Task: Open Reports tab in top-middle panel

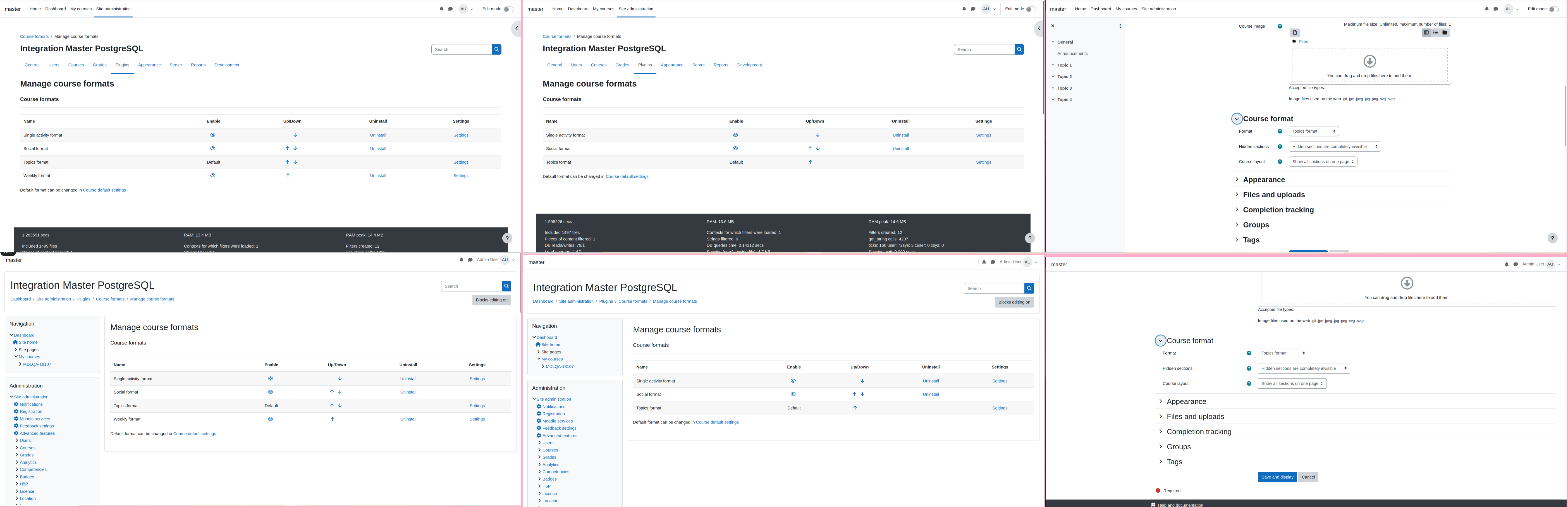Action: tap(721, 65)
